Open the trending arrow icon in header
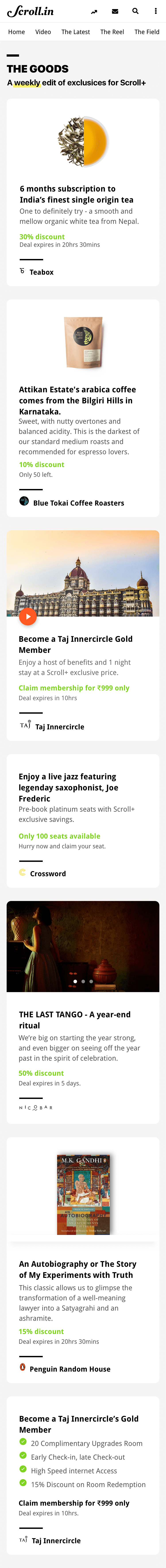 [94, 12]
